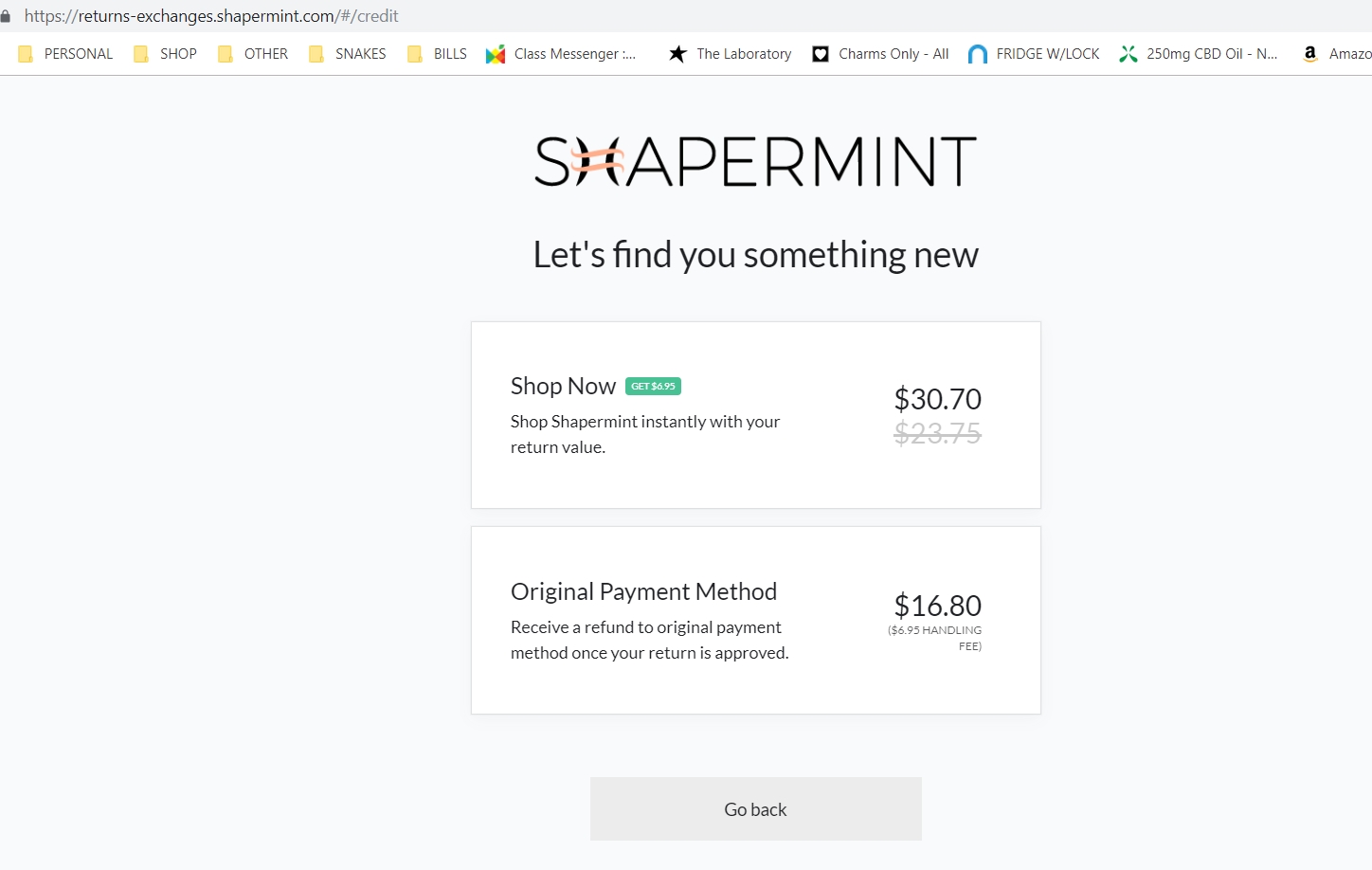
Task: Expand the SHOP bookmarks folder
Action: [164, 54]
